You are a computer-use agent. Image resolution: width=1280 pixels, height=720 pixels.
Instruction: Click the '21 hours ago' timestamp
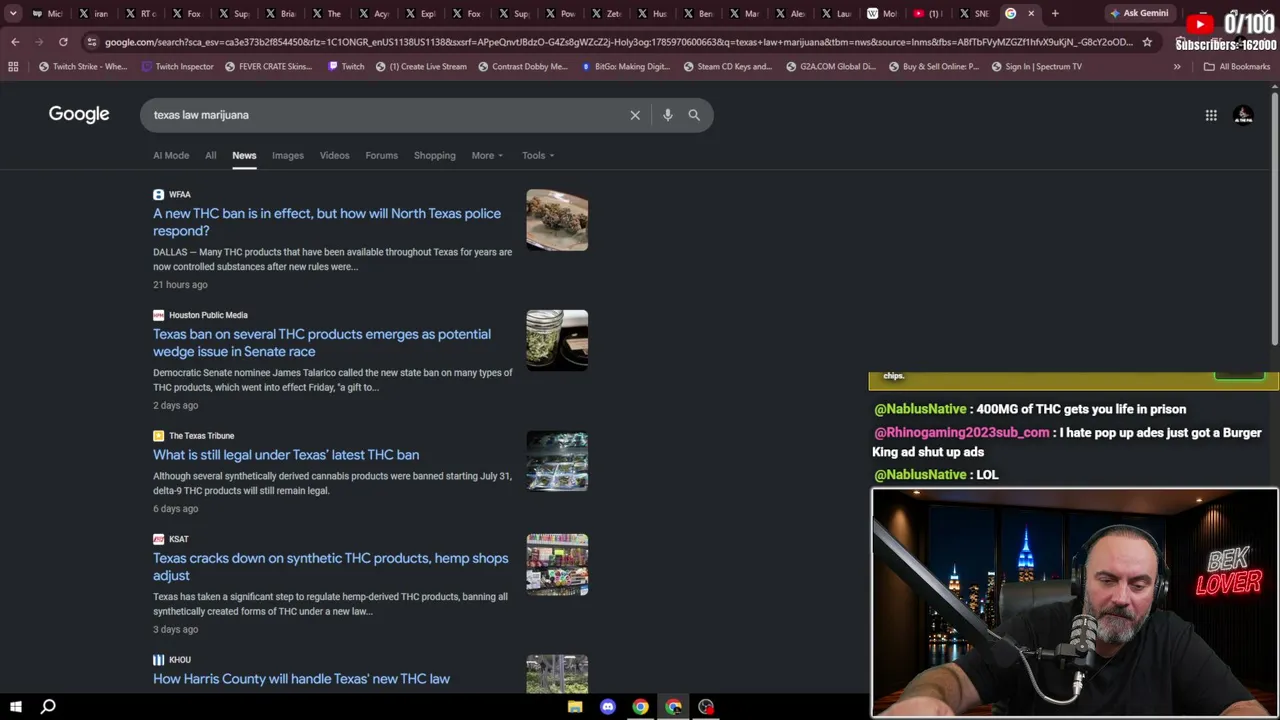(180, 285)
